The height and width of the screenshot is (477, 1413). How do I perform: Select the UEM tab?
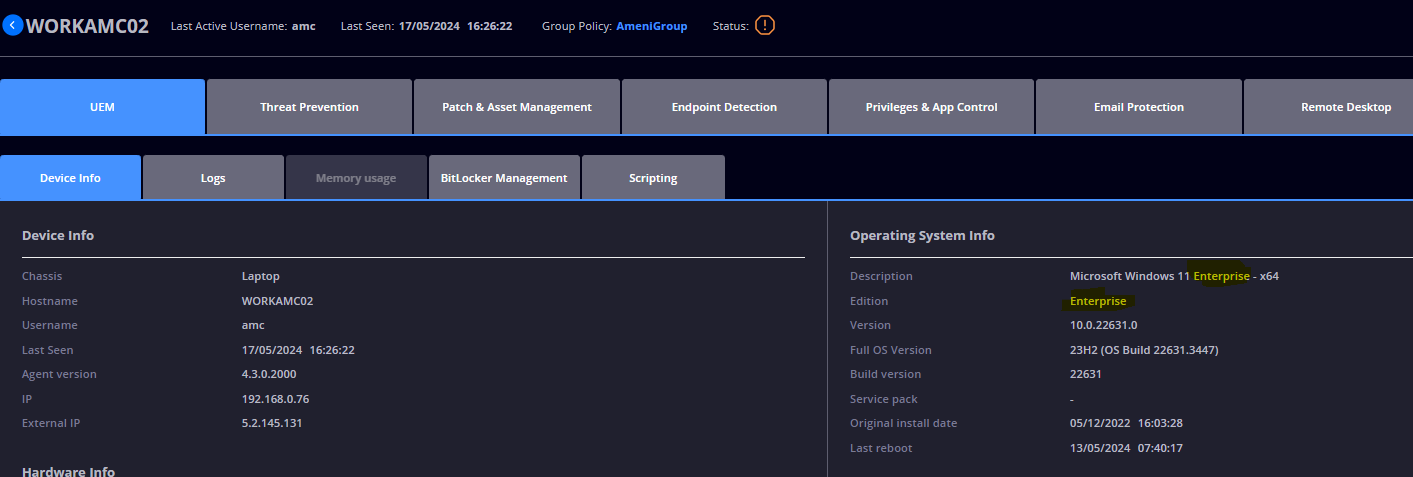[102, 107]
